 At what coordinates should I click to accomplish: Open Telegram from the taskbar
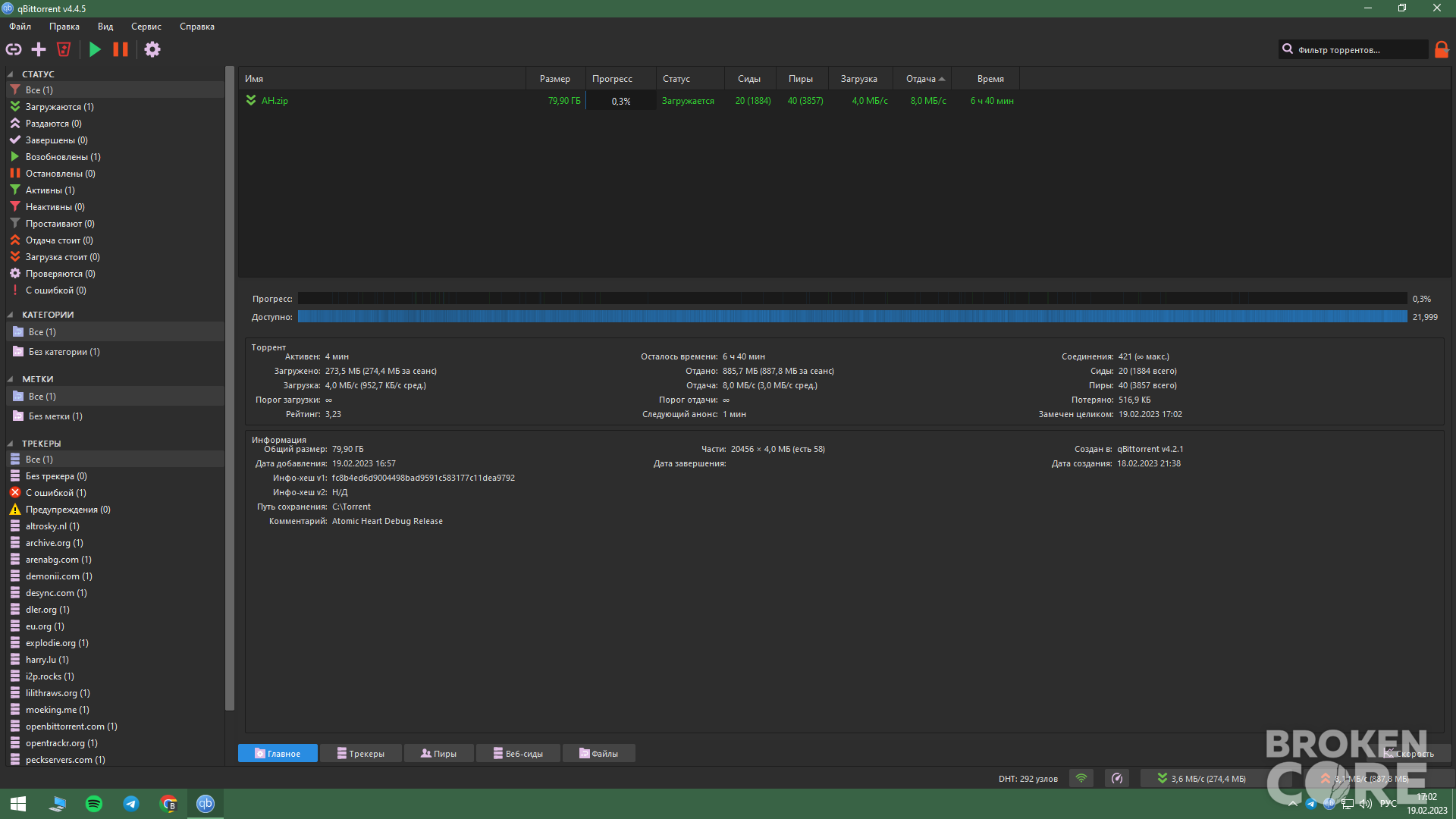[131, 804]
